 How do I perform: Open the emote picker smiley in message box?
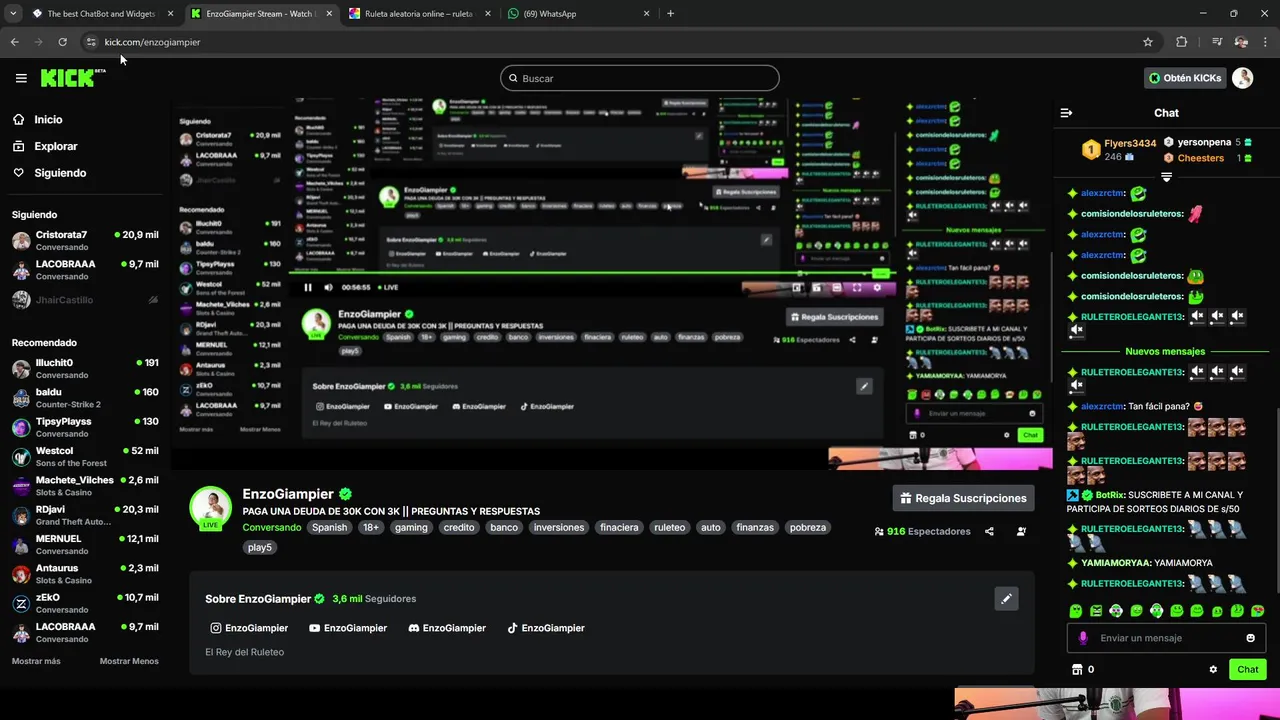1250,638
